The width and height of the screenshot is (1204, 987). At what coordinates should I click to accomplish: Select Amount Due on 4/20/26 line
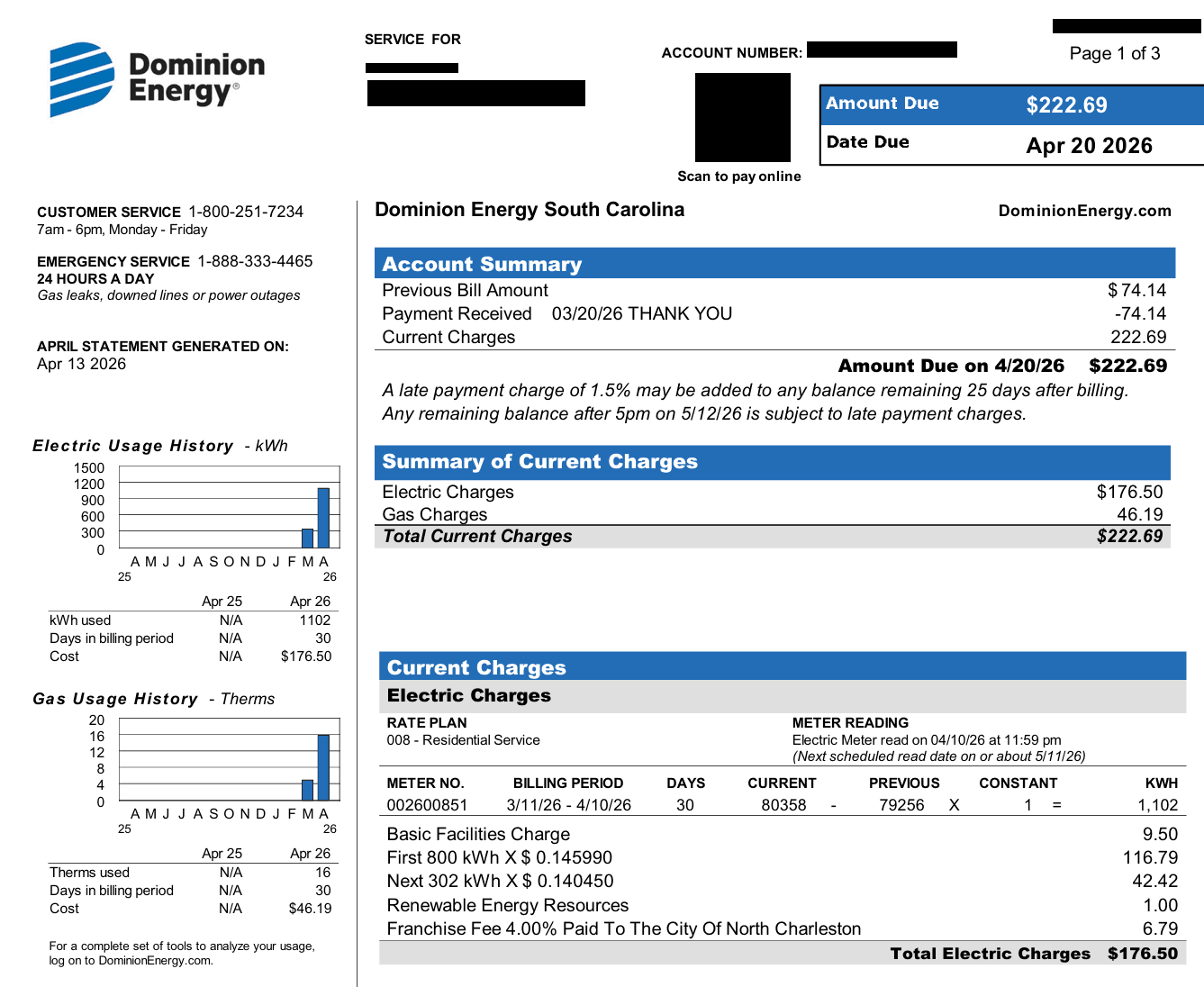(x=1002, y=366)
